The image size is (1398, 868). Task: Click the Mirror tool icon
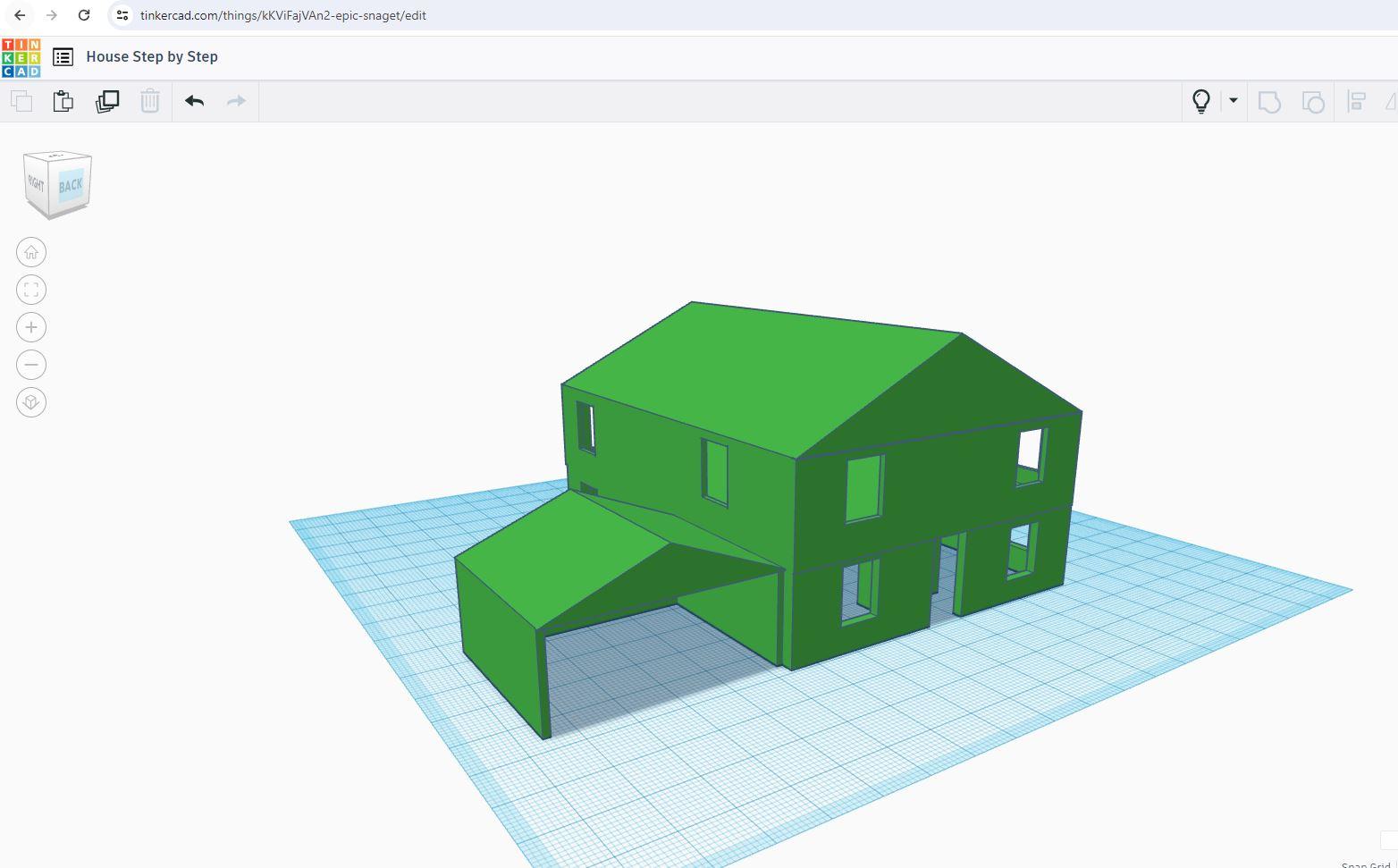pos(1392,101)
